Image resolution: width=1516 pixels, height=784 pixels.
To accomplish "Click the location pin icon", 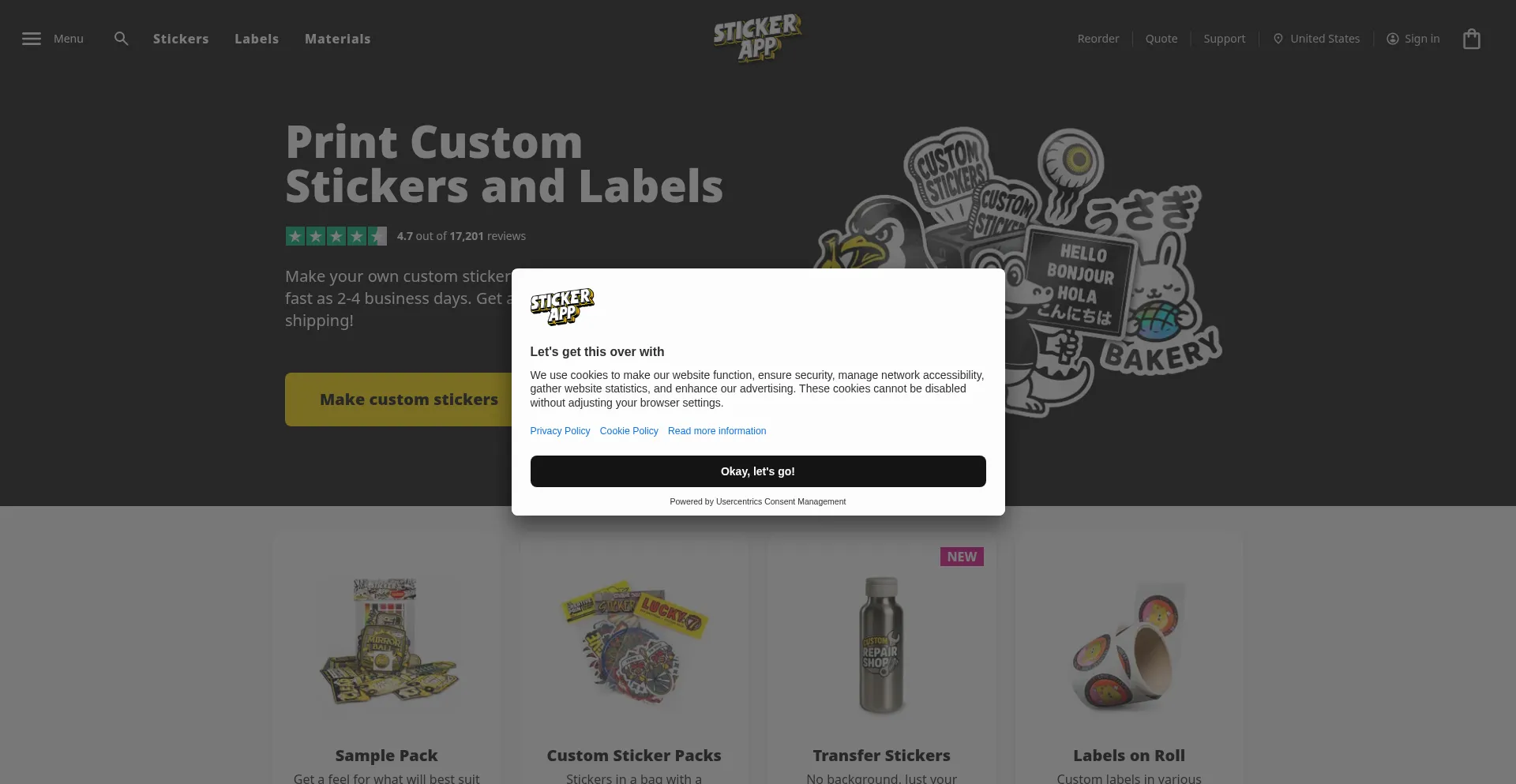I will (x=1278, y=39).
